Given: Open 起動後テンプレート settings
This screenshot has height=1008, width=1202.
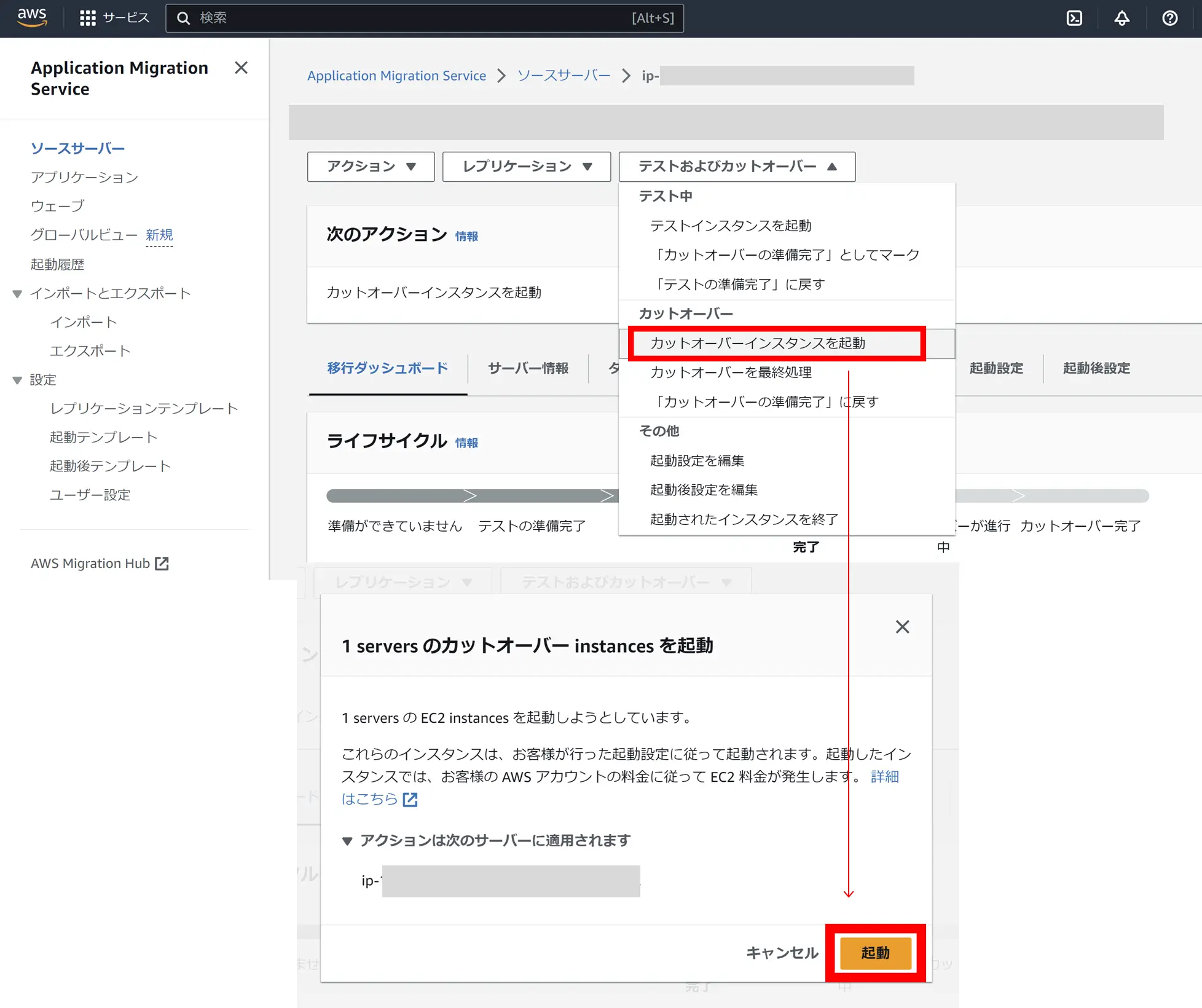Looking at the screenshot, I should [x=110, y=466].
